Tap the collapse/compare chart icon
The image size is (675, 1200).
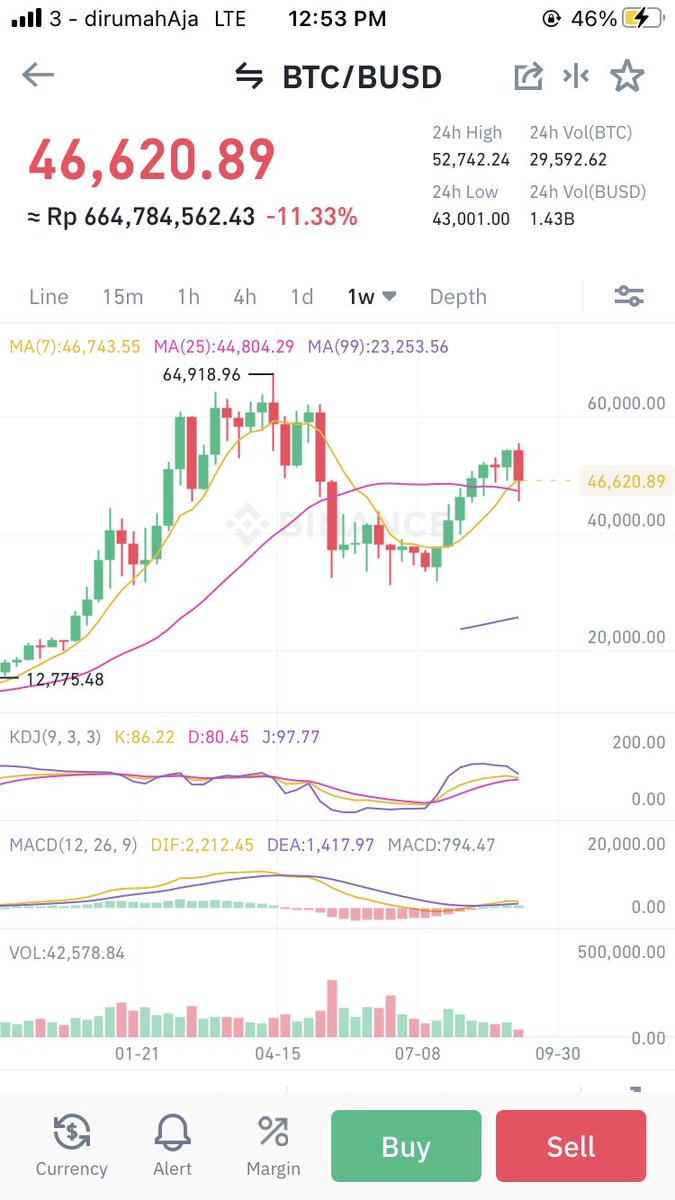click(x=576, y=76)
